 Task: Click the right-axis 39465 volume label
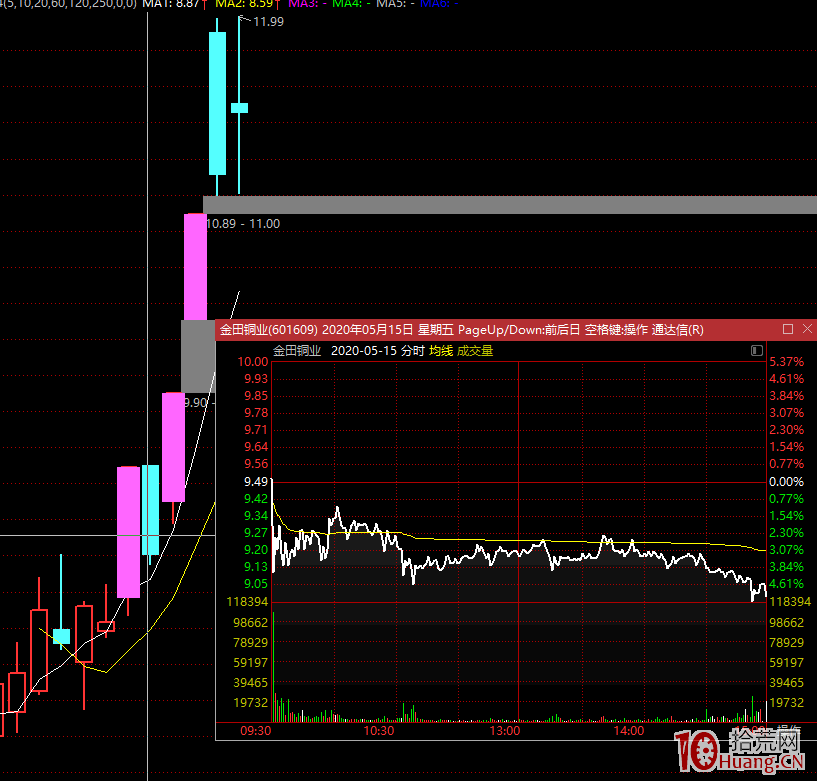pyautogui.click(x=786, y=683)
